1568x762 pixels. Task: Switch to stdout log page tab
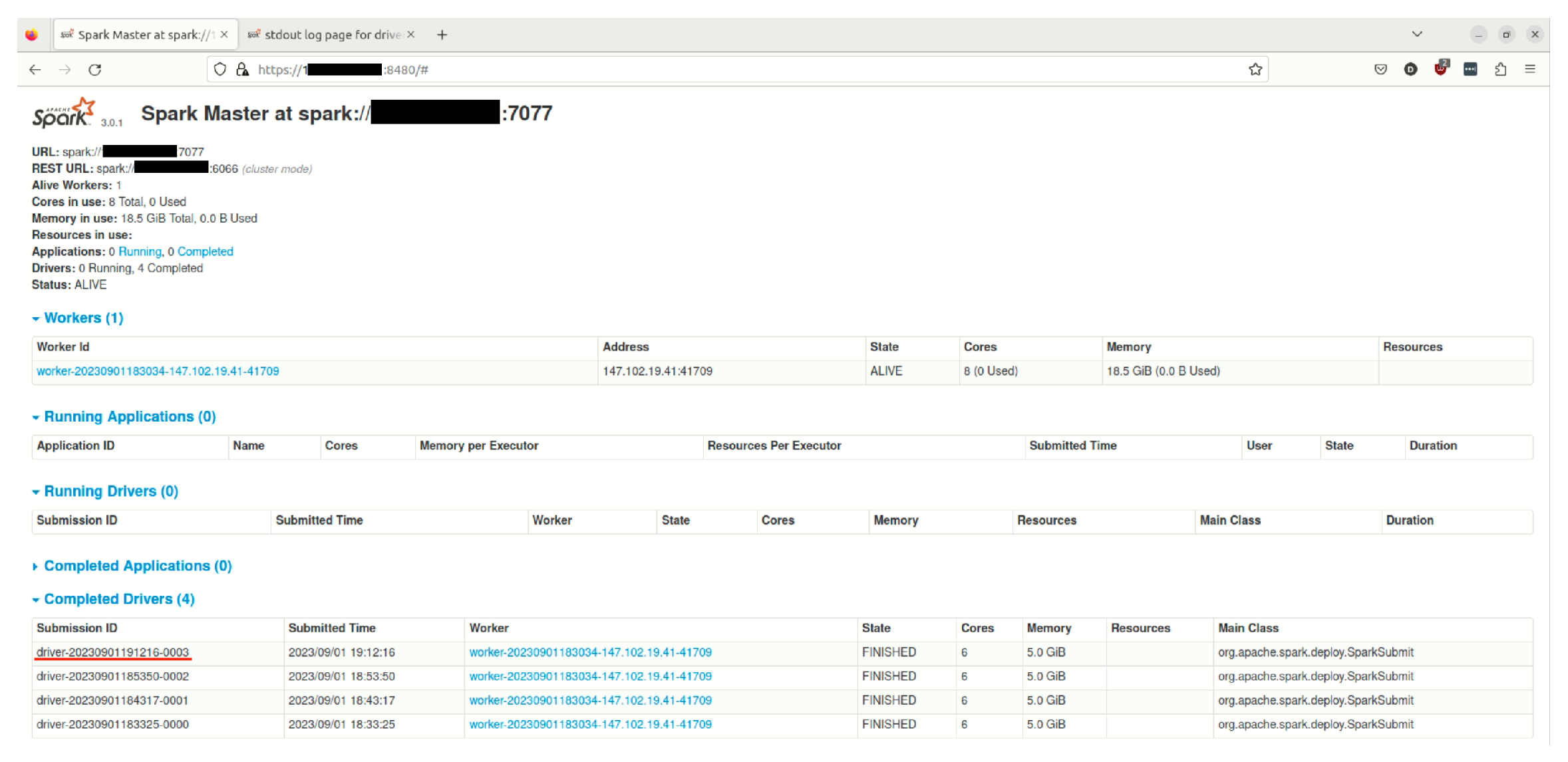(x=331, y=35)
